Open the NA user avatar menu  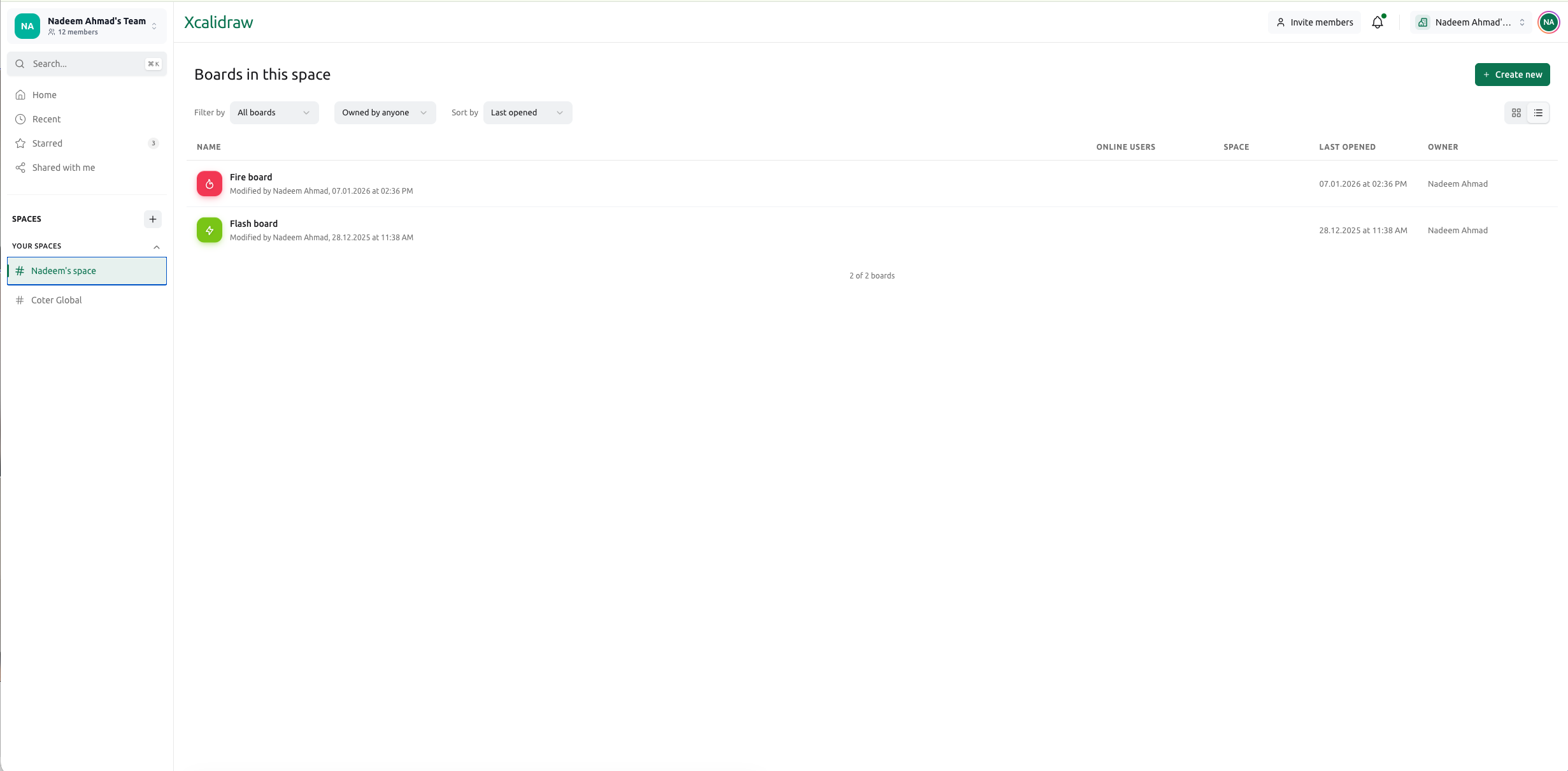pyautogui.click(x=1548, y=22)
